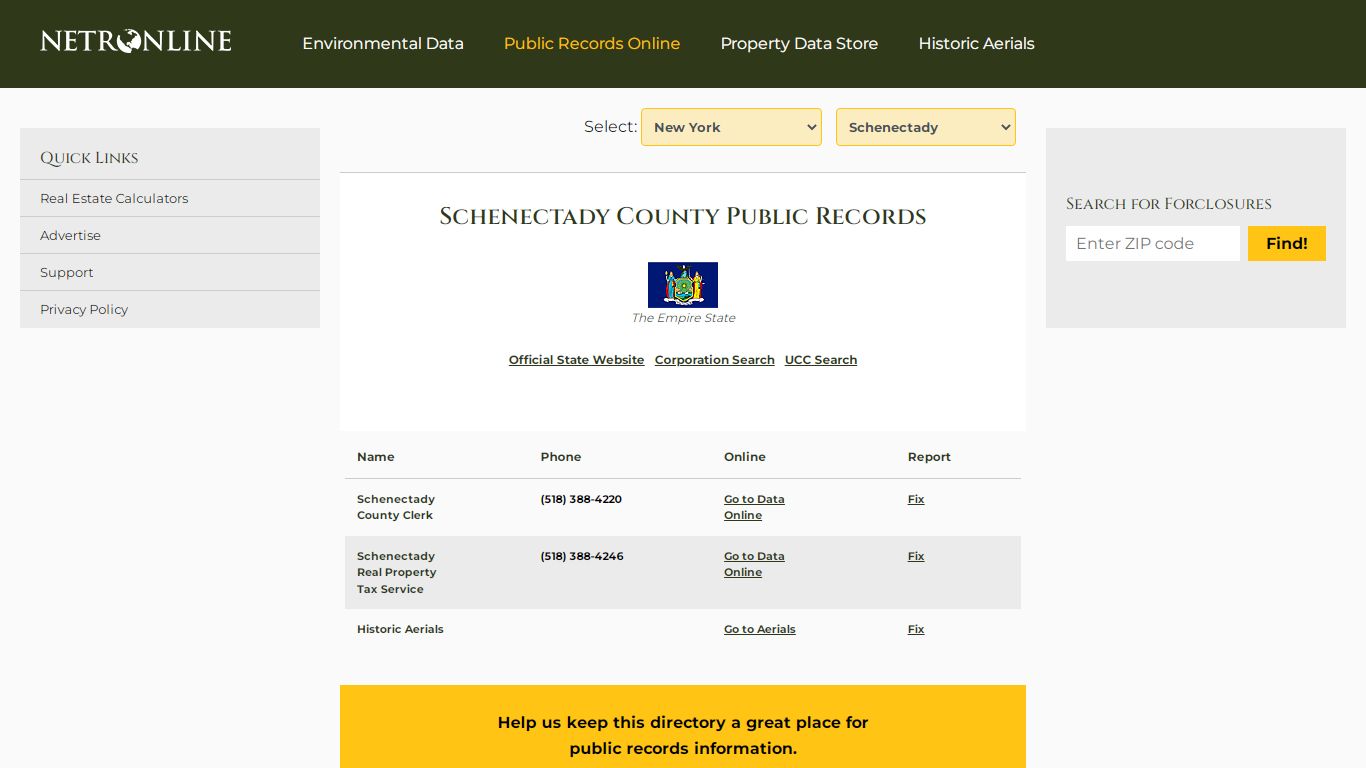Click the Quick Links heading
The height and width of the screenshot is (768, 1366).
pos(89,158)
